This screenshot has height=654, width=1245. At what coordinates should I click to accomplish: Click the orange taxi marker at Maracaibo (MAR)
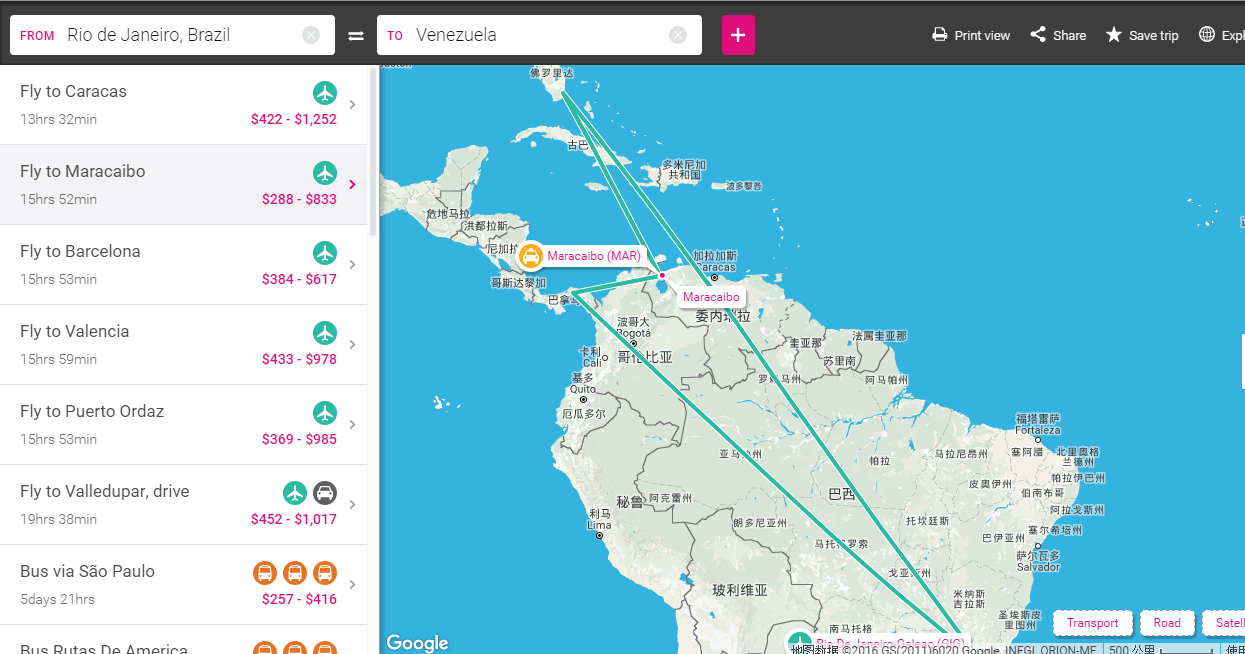(531, 257)
